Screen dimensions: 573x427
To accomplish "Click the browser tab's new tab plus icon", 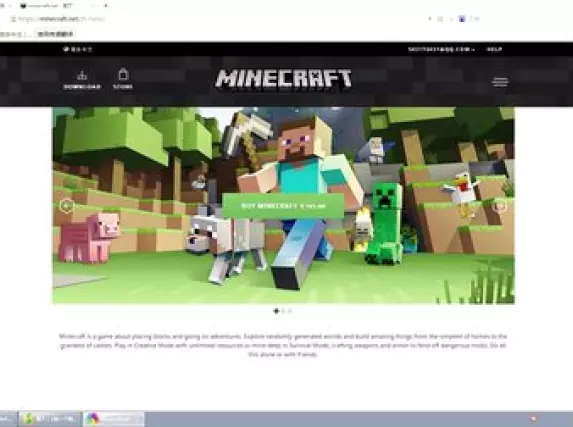I will [106, 5].
